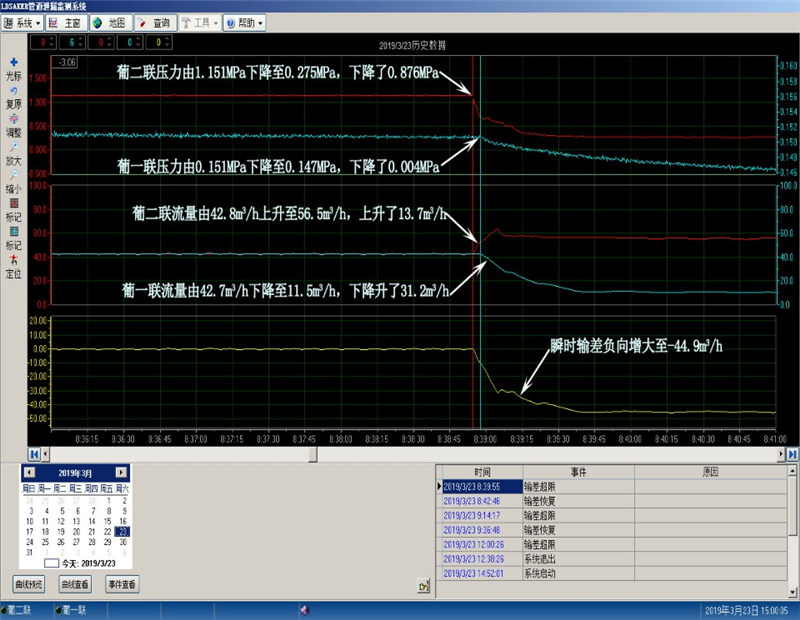This screenshot has height=620, width=800.
Task: Click the export icon beside event table
Action: (x=423, y=584)
